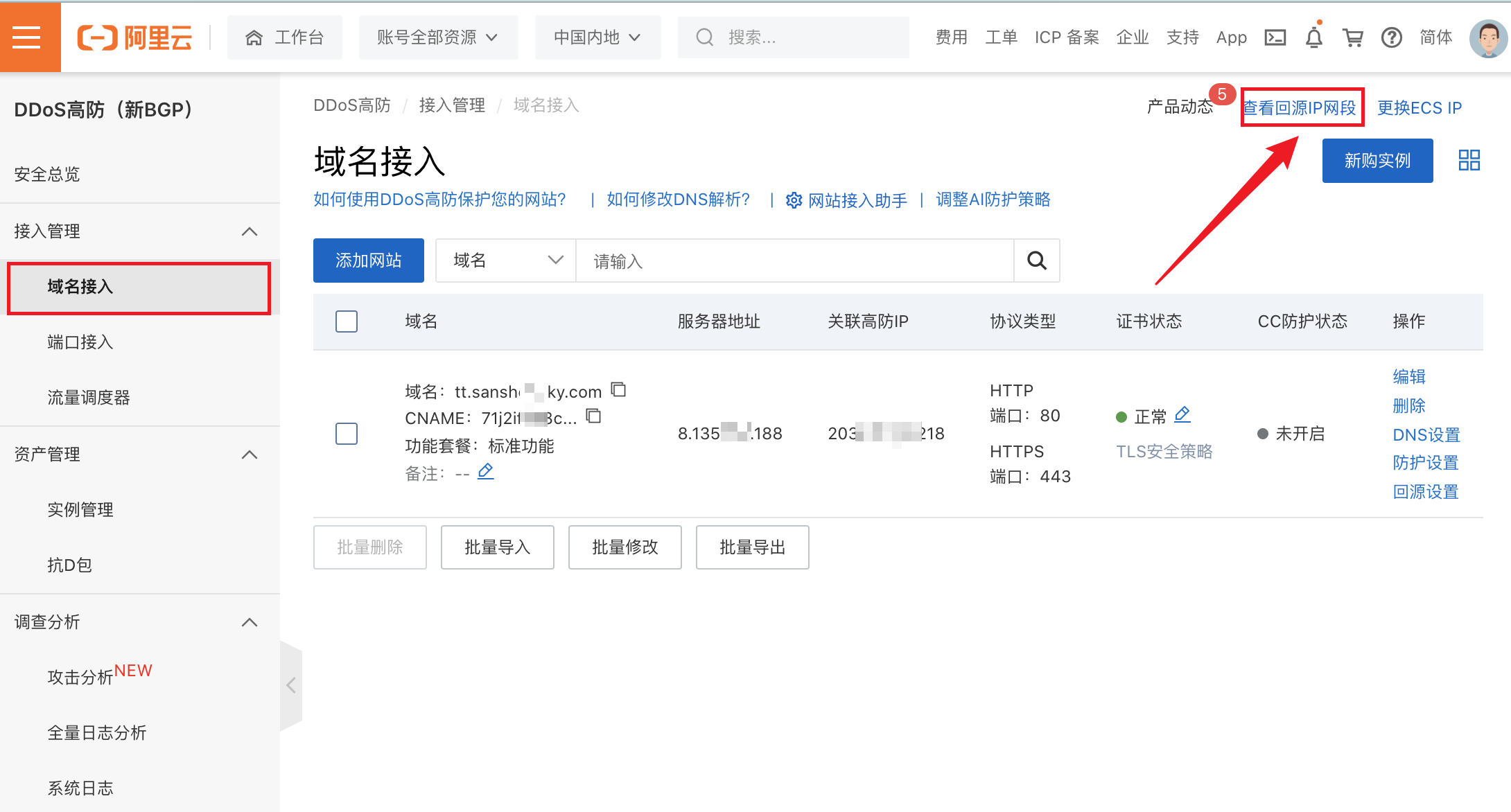Screen dimensions: 1511x812
Task: Open the 查看回源IP网段 link
Action: coord(1300,107)
